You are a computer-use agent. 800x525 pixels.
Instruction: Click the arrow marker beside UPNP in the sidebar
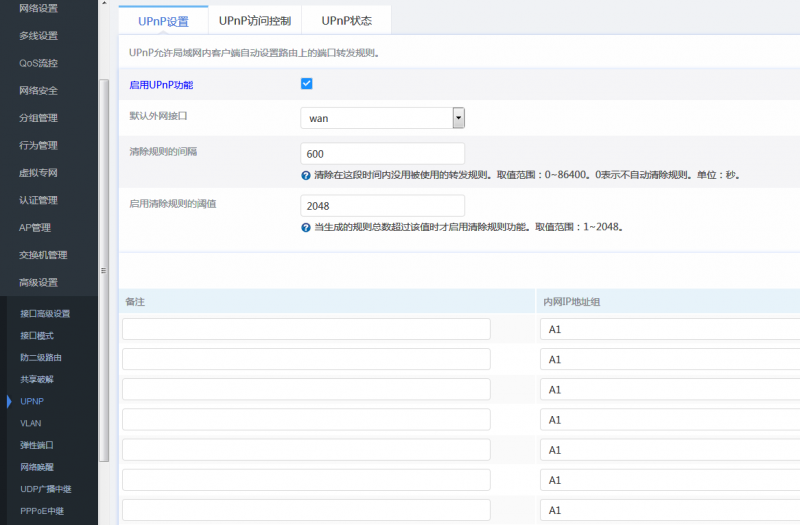[9, 401]
